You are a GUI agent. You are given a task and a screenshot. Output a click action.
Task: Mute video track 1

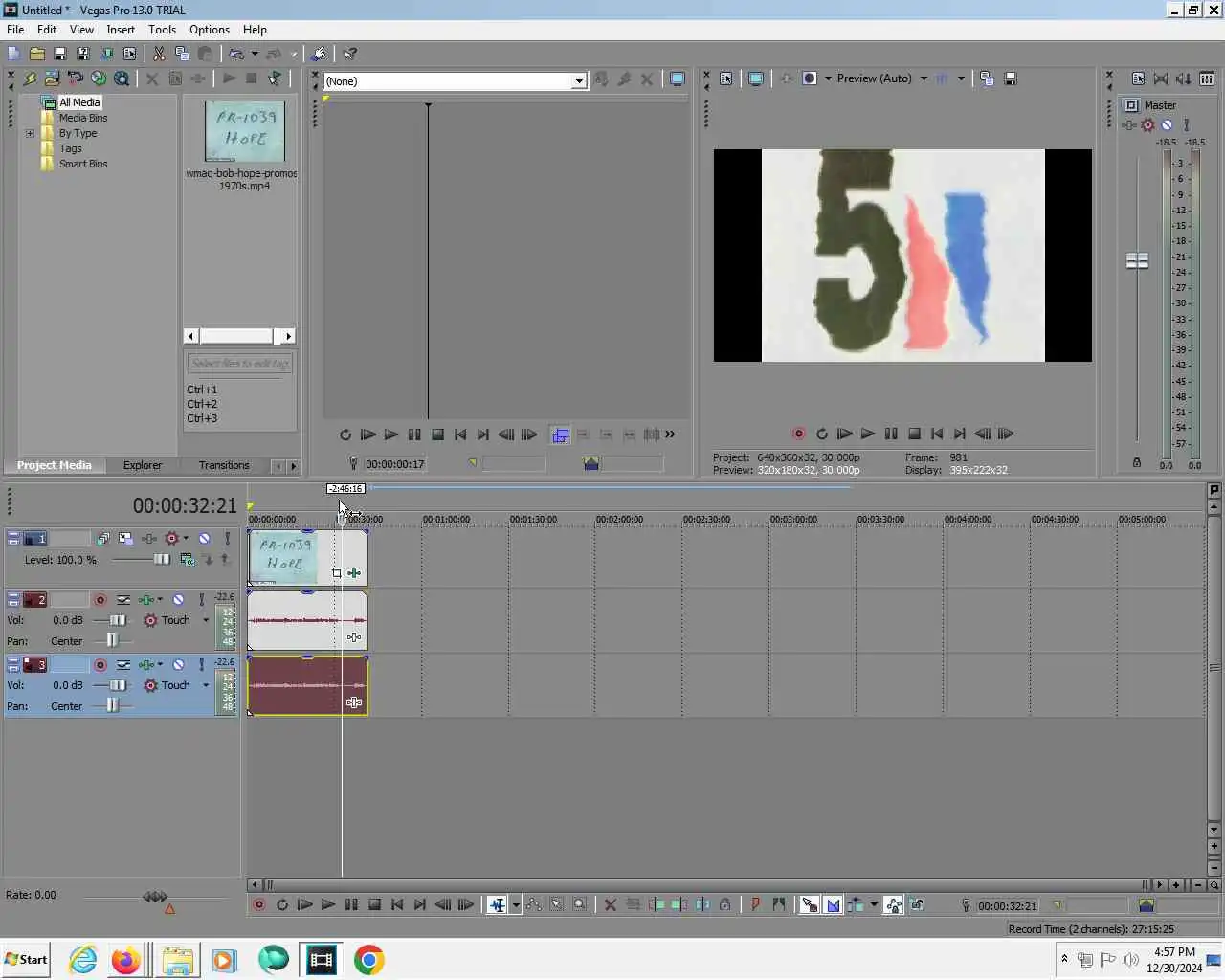[204, 539]
